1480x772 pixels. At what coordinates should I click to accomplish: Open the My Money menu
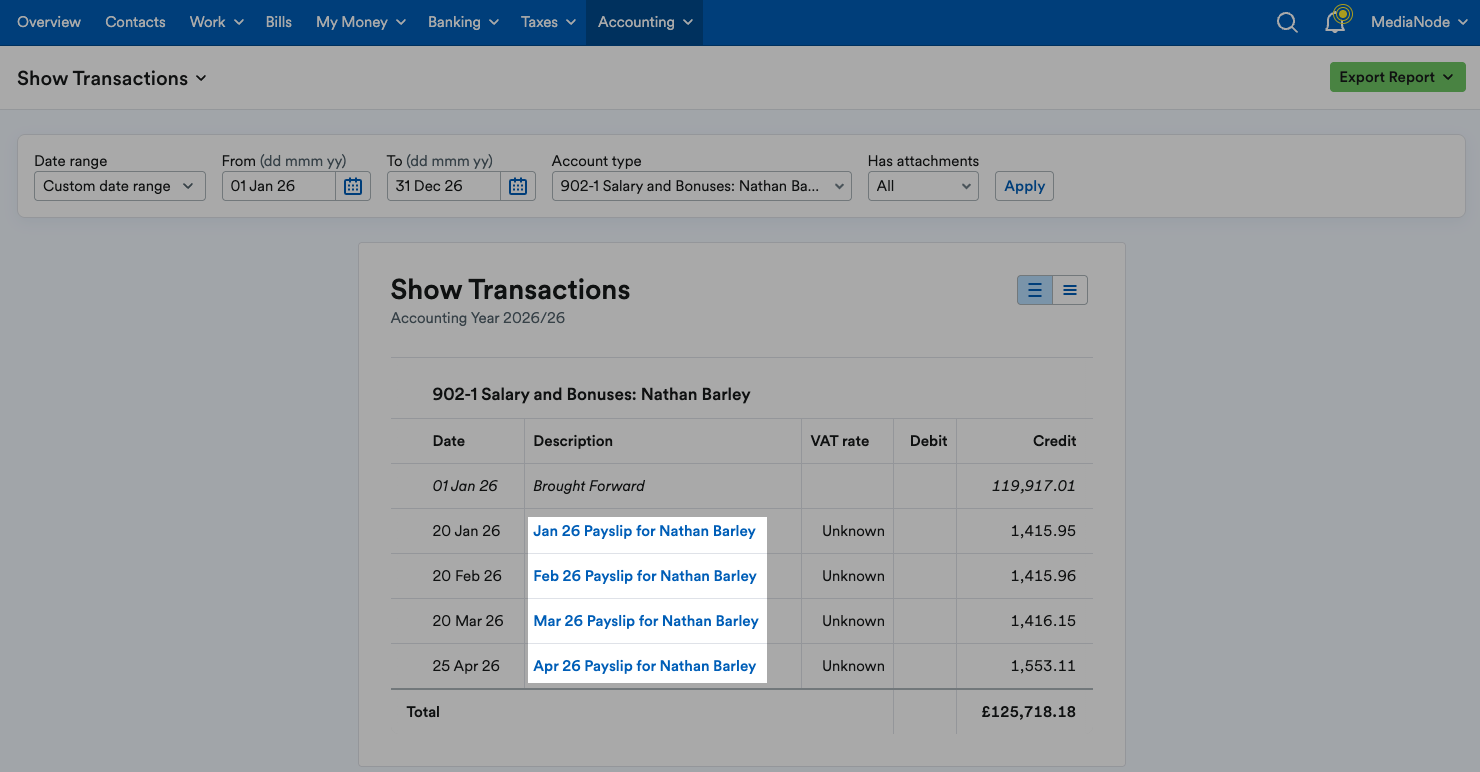point(361,22)
